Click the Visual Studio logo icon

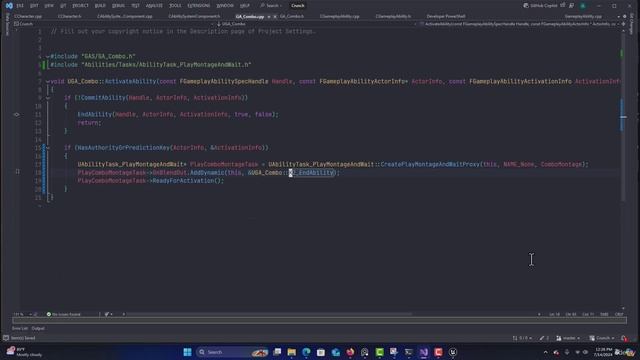(9, 6)
